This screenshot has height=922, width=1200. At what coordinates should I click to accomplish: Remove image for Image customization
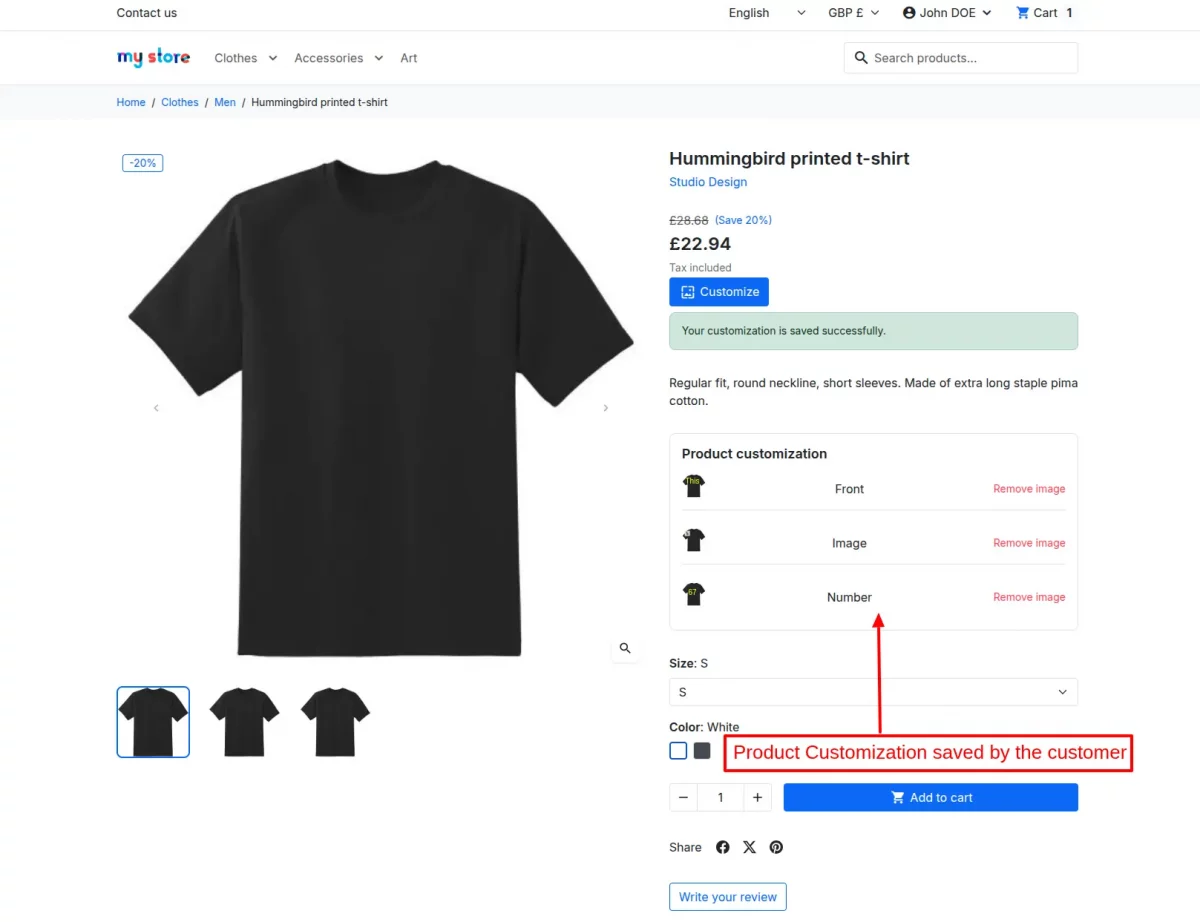(x=1029, y=543)
